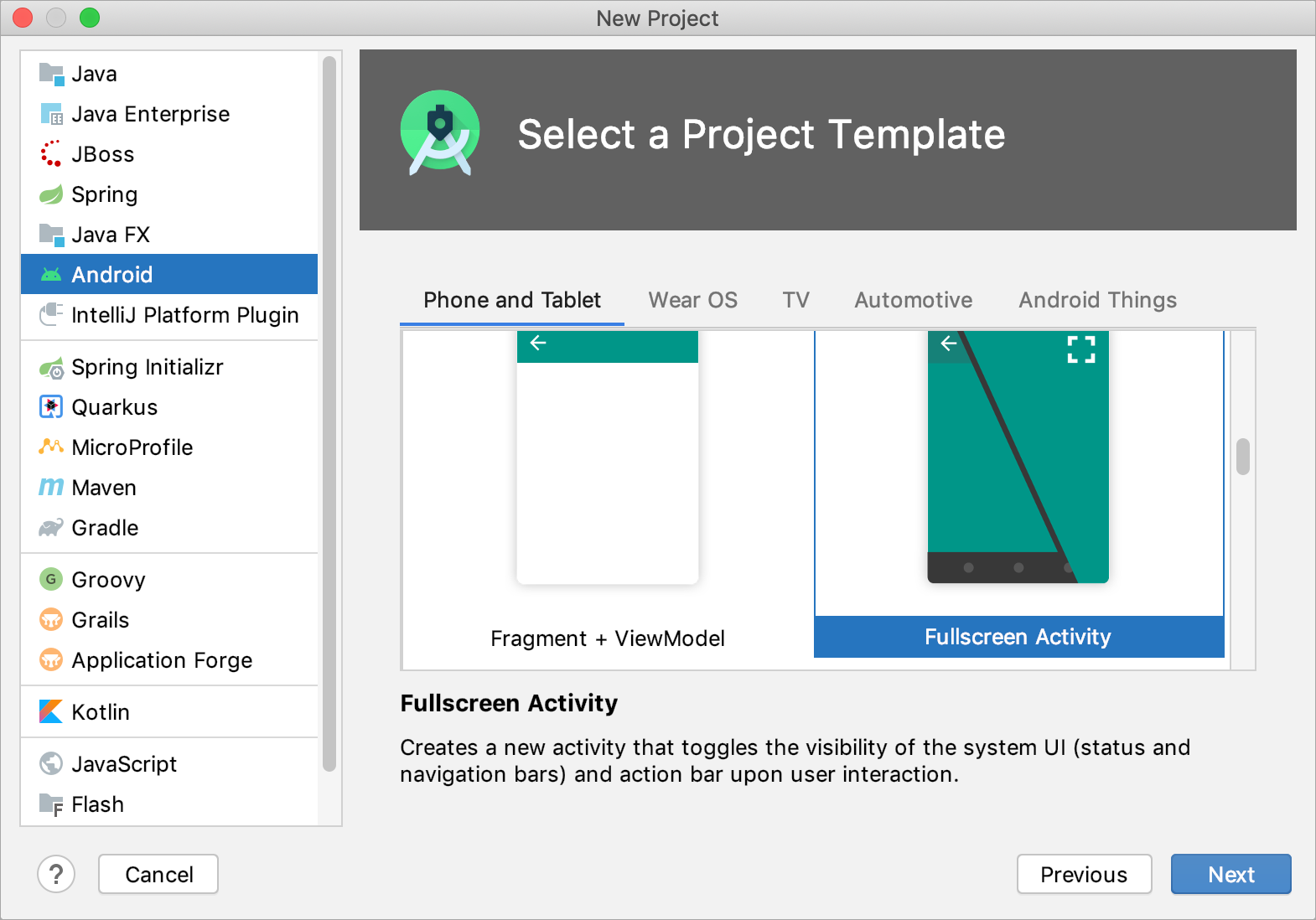Image resolution: width=1316 pixels, height=920 pixels.
Task: Click the JavaScript globe icon
Action: [51, 763]
